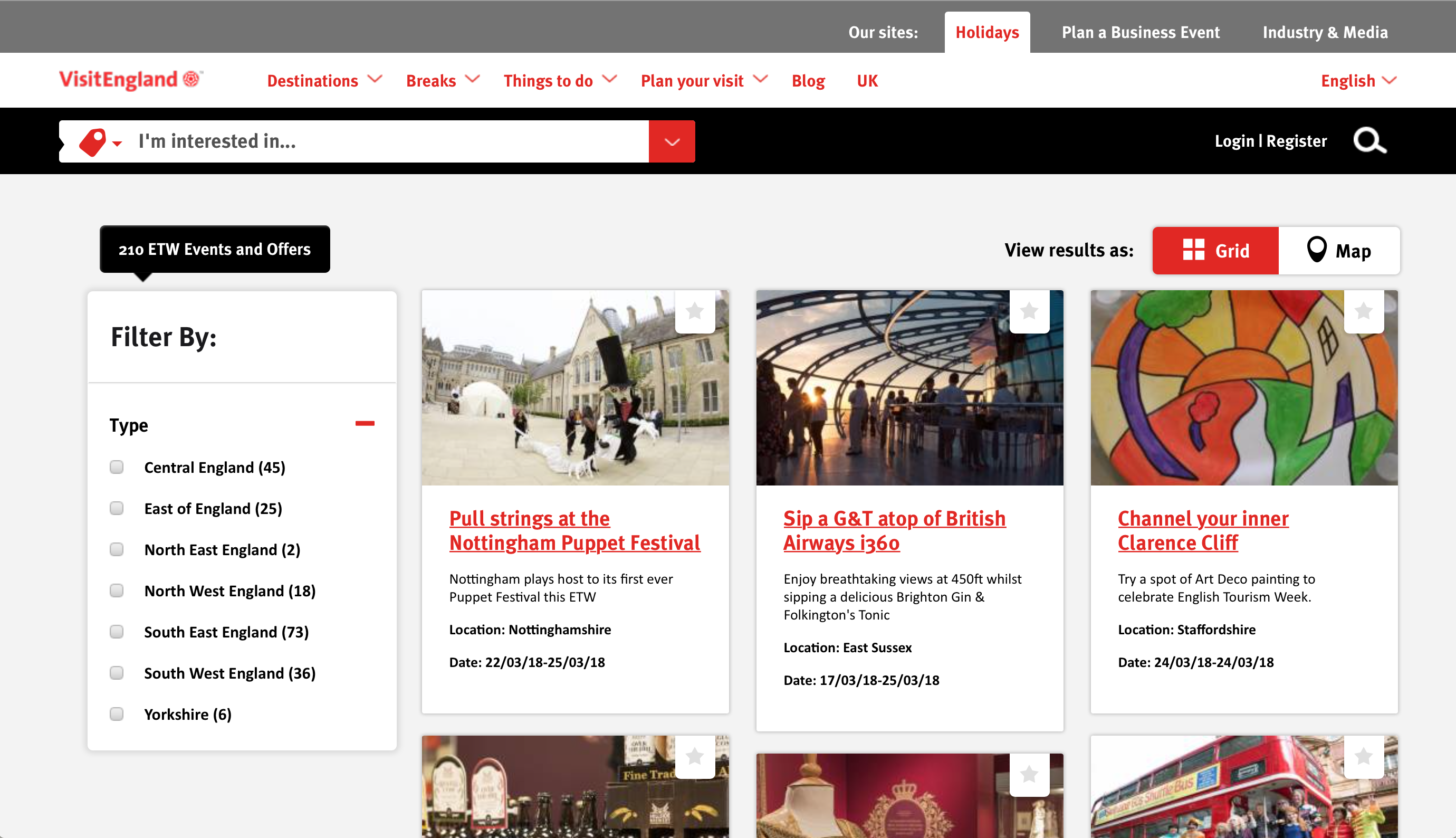
Task: Open the Art Deco painted plate photo
Action: [1244, 388]
